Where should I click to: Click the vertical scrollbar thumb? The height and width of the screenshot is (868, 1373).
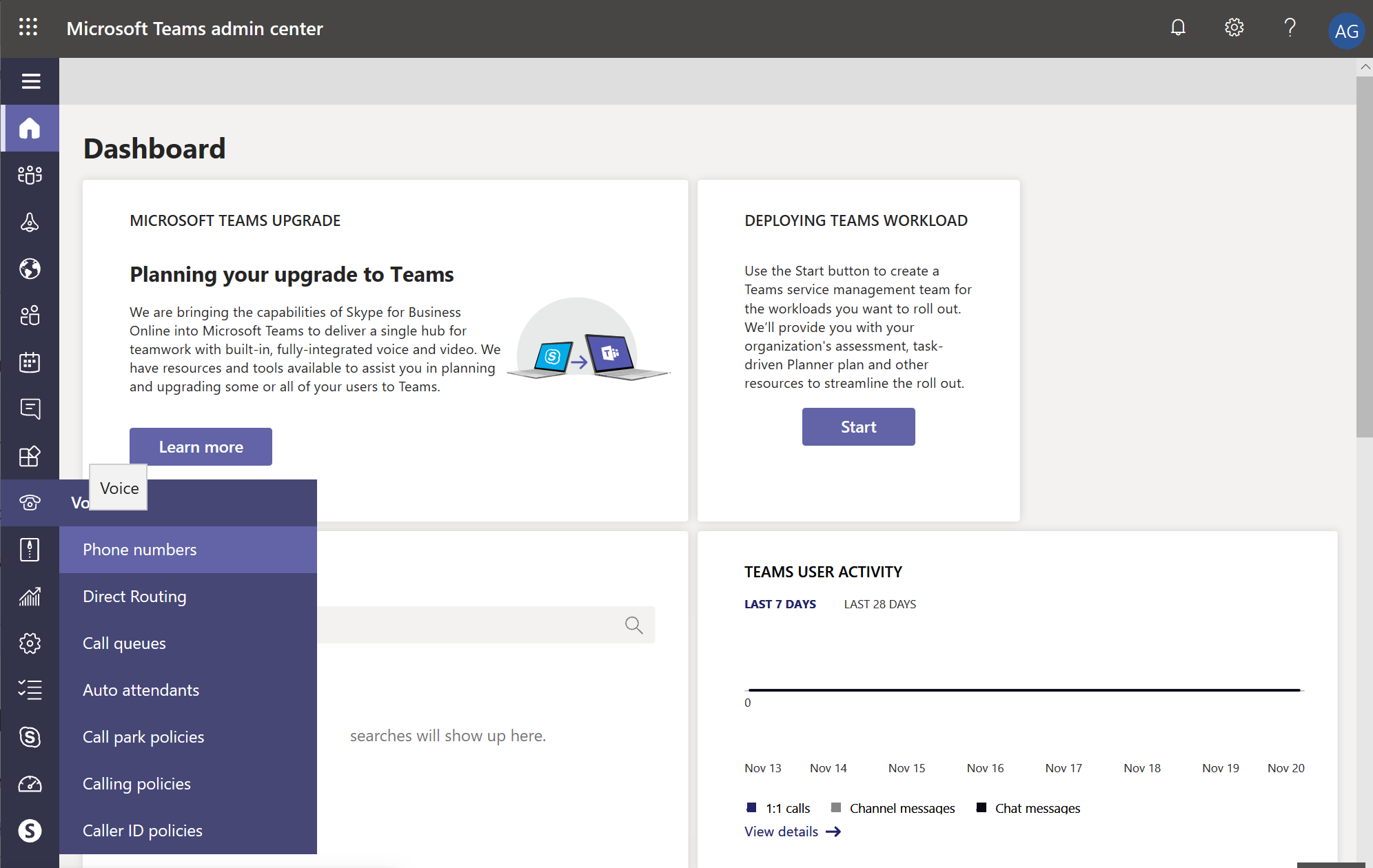[1364, 256]
